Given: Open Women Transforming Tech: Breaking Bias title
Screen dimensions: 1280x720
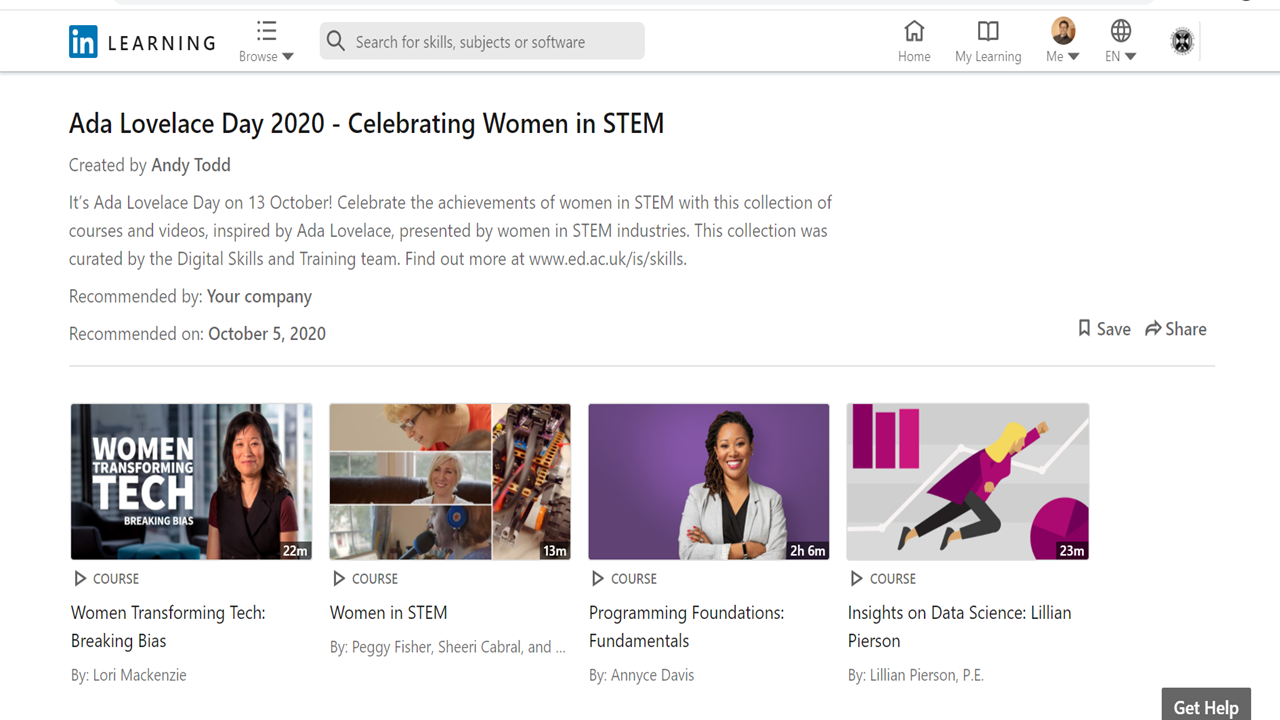Looking at the screenshot, I should [x=168, y=627].
